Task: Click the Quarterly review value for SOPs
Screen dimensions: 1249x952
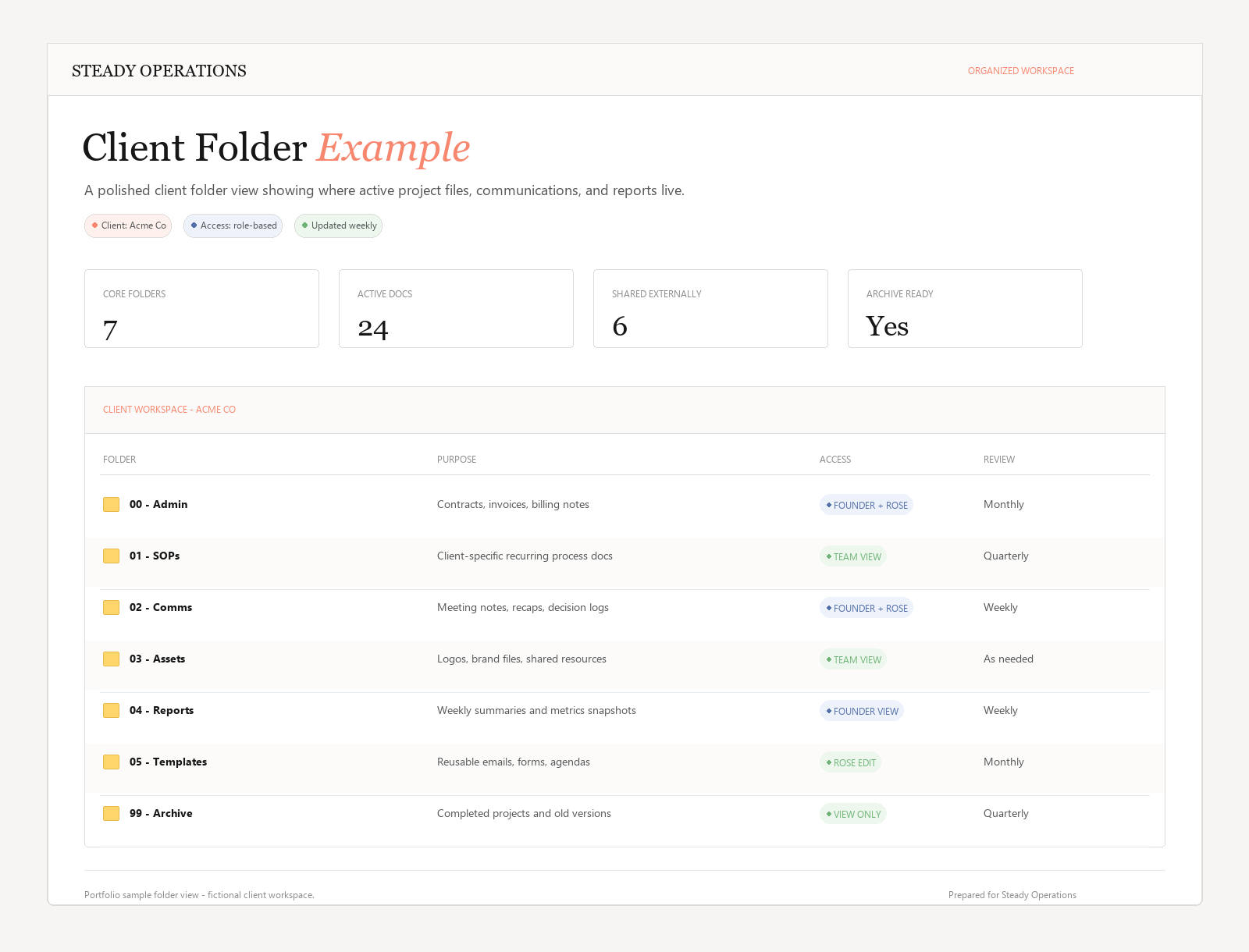Action: click(1006, 556)
